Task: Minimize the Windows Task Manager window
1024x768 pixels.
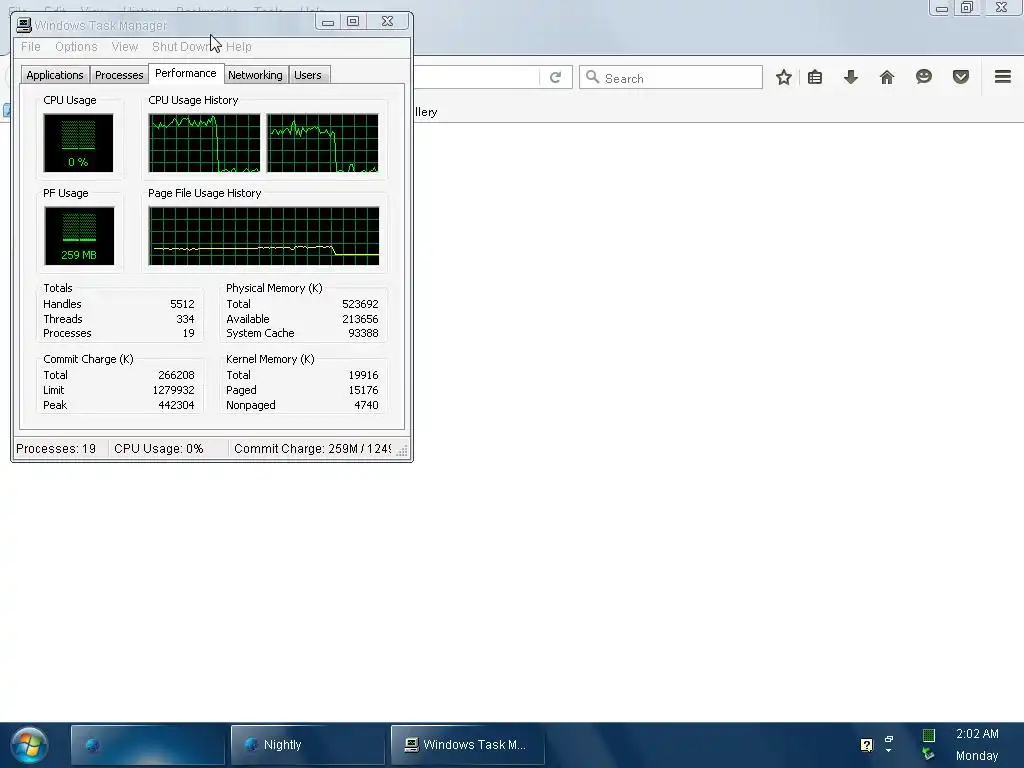Action: click(328, 22)
